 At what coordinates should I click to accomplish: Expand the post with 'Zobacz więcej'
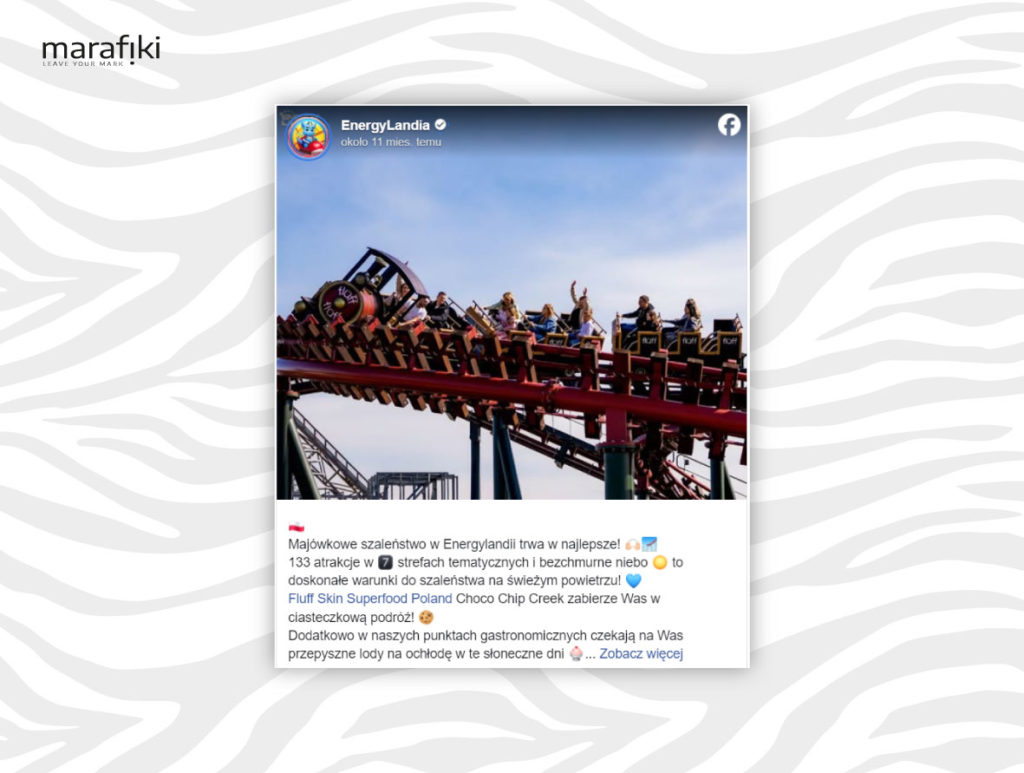tap(641, 654)
